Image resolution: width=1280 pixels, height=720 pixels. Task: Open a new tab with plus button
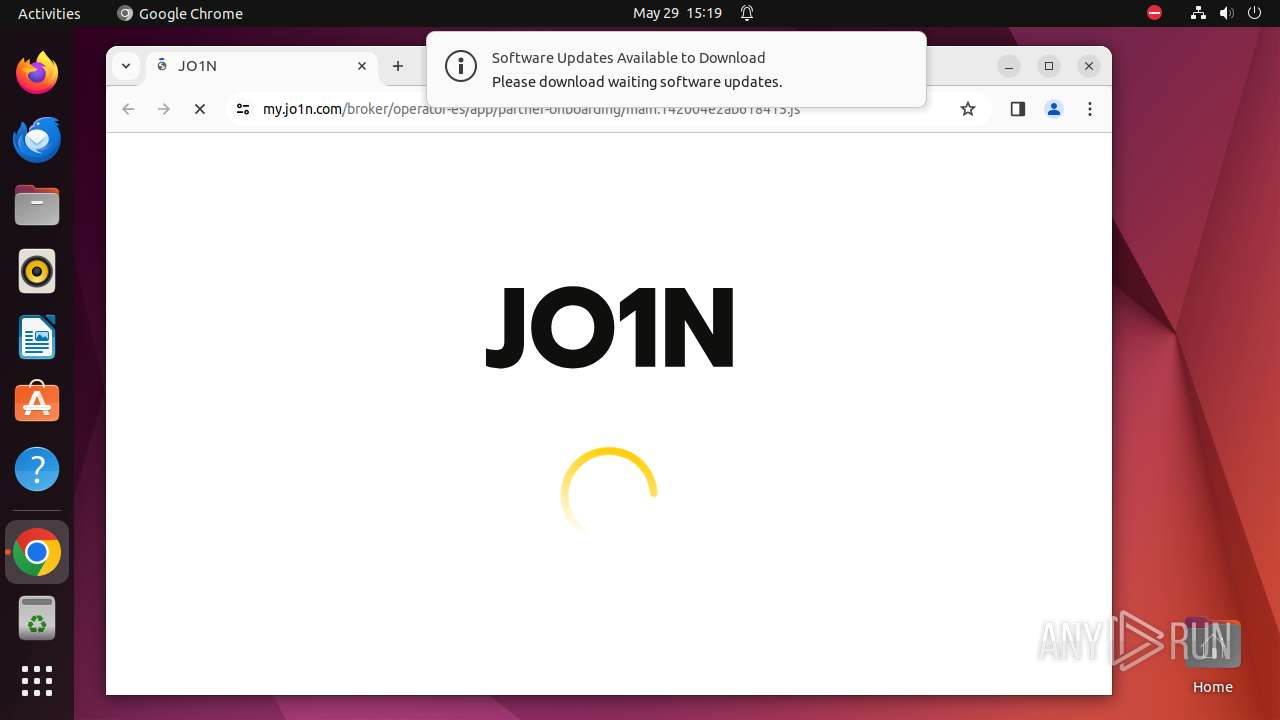(398, 66)
